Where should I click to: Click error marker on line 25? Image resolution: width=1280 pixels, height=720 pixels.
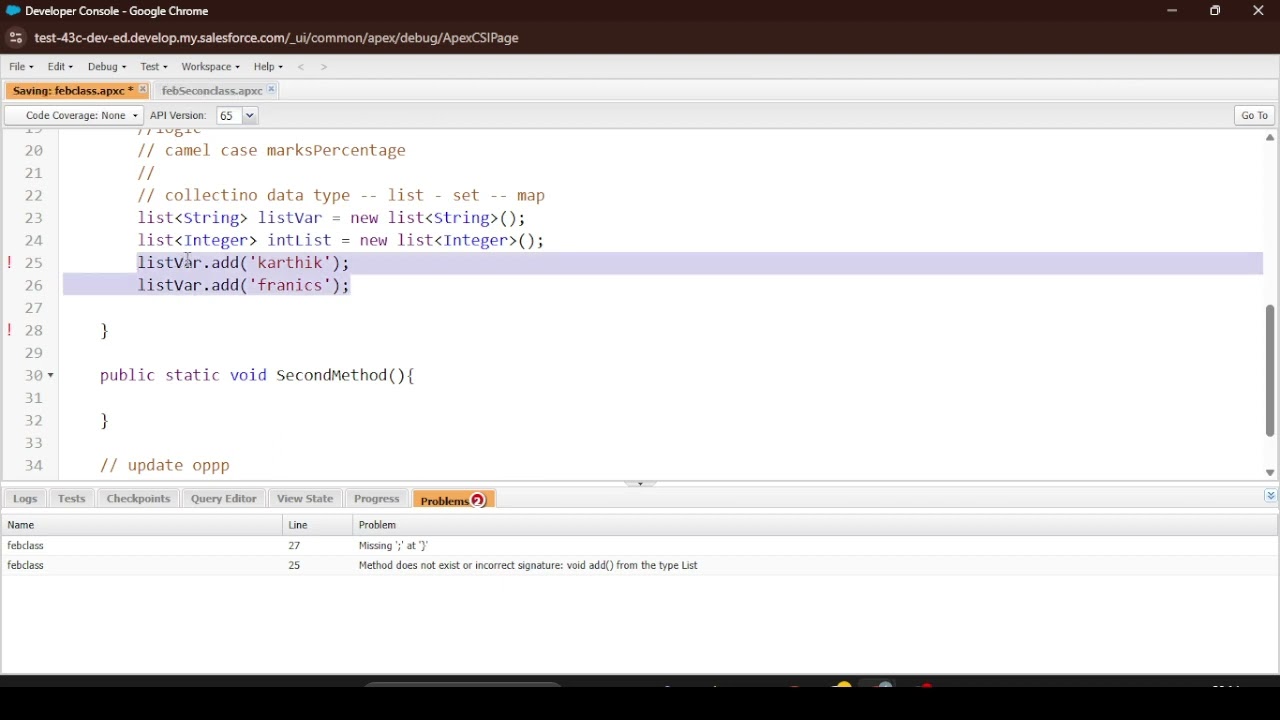click(10, 263)
